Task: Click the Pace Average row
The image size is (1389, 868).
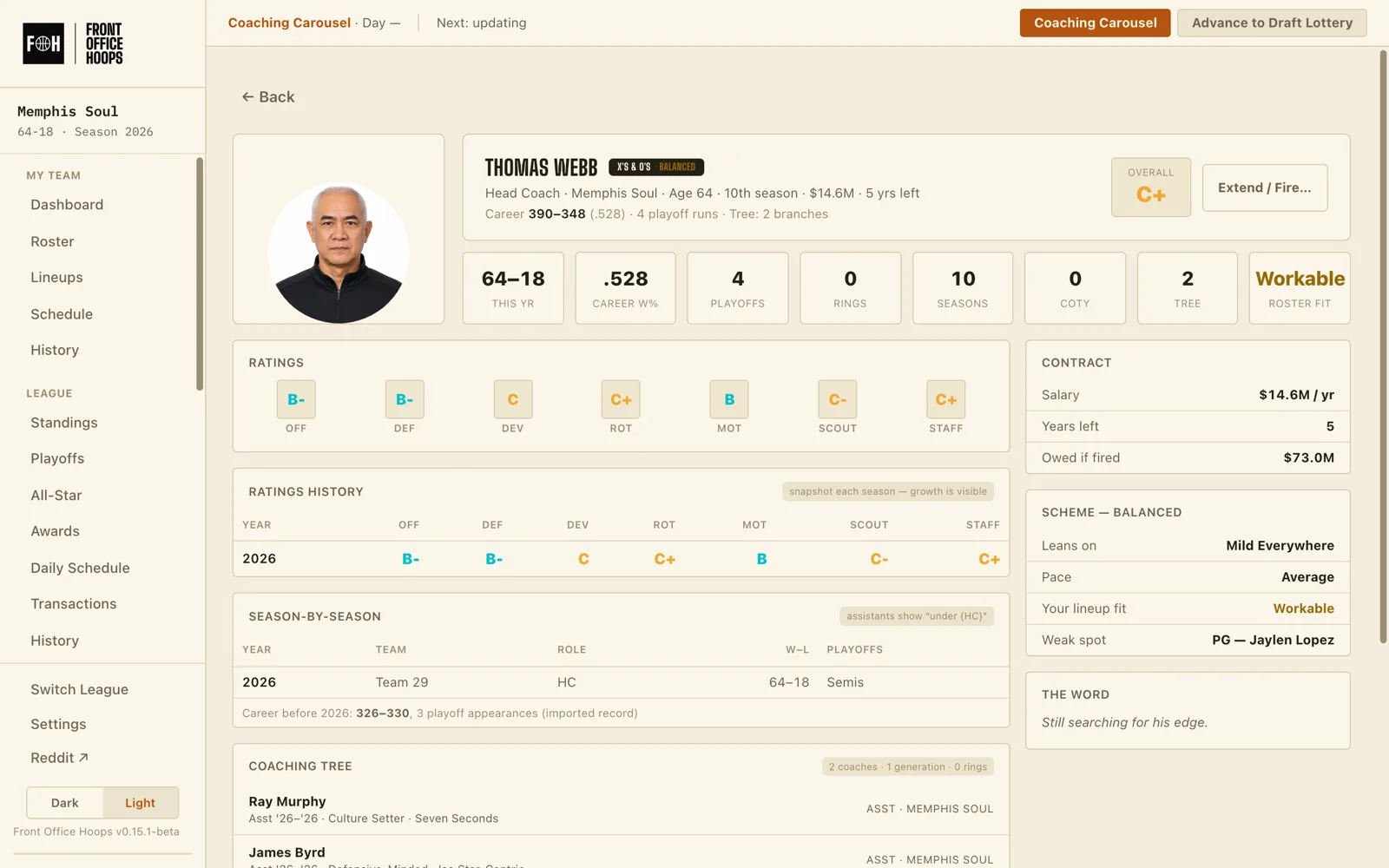Action: point(1188,577)
